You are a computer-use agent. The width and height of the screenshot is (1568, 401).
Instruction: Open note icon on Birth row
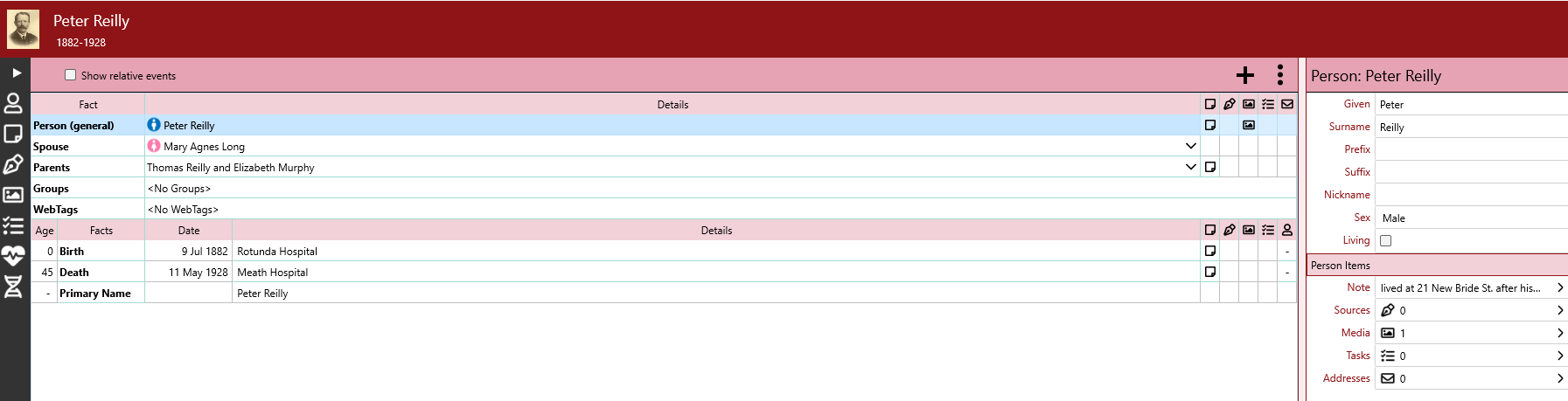click(x=1210, y=251)
